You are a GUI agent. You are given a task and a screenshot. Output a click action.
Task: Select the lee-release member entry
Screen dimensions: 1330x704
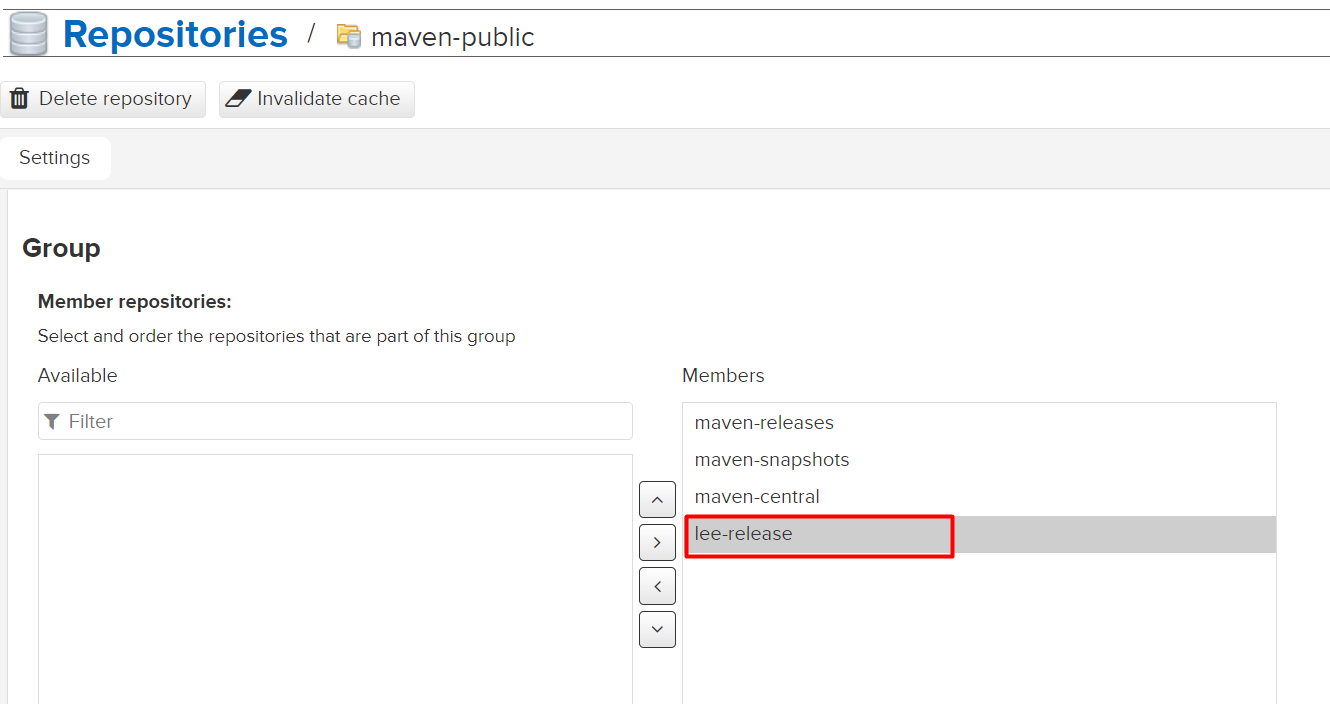pos(744,534)
